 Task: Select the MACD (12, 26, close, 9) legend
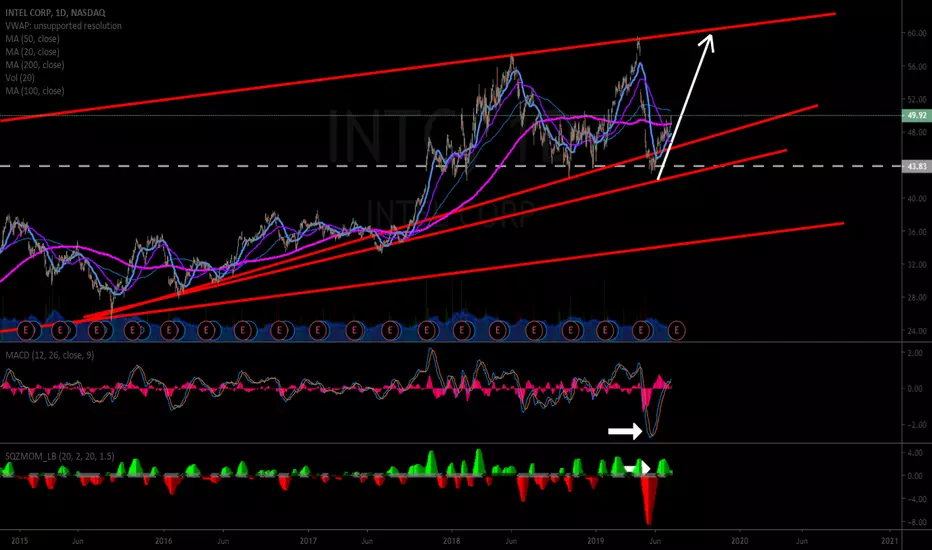click(x=50, y=355)
